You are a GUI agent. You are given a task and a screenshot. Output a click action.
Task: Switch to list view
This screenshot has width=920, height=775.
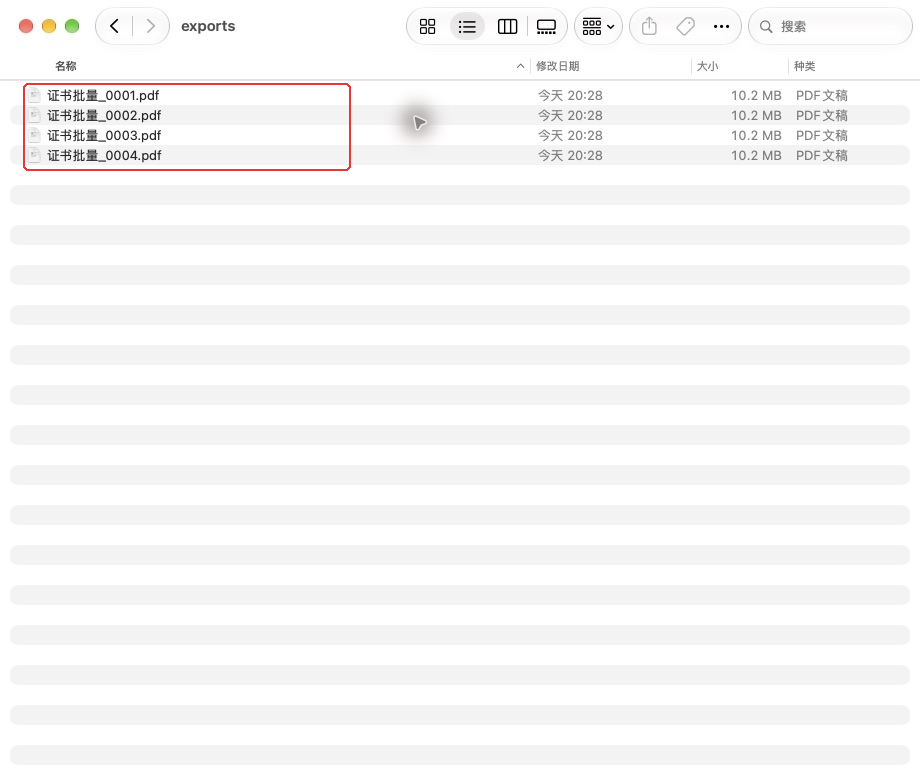pyautogui.click(x=467, y=26)
